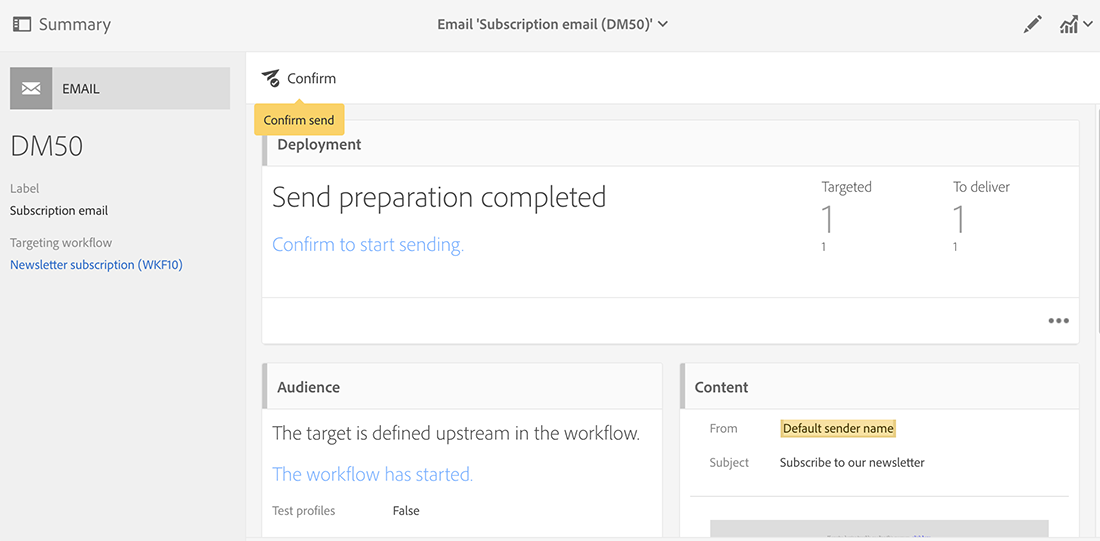Open Newsletter subscription (WKF10) workflow link

(x=96, y=265)
